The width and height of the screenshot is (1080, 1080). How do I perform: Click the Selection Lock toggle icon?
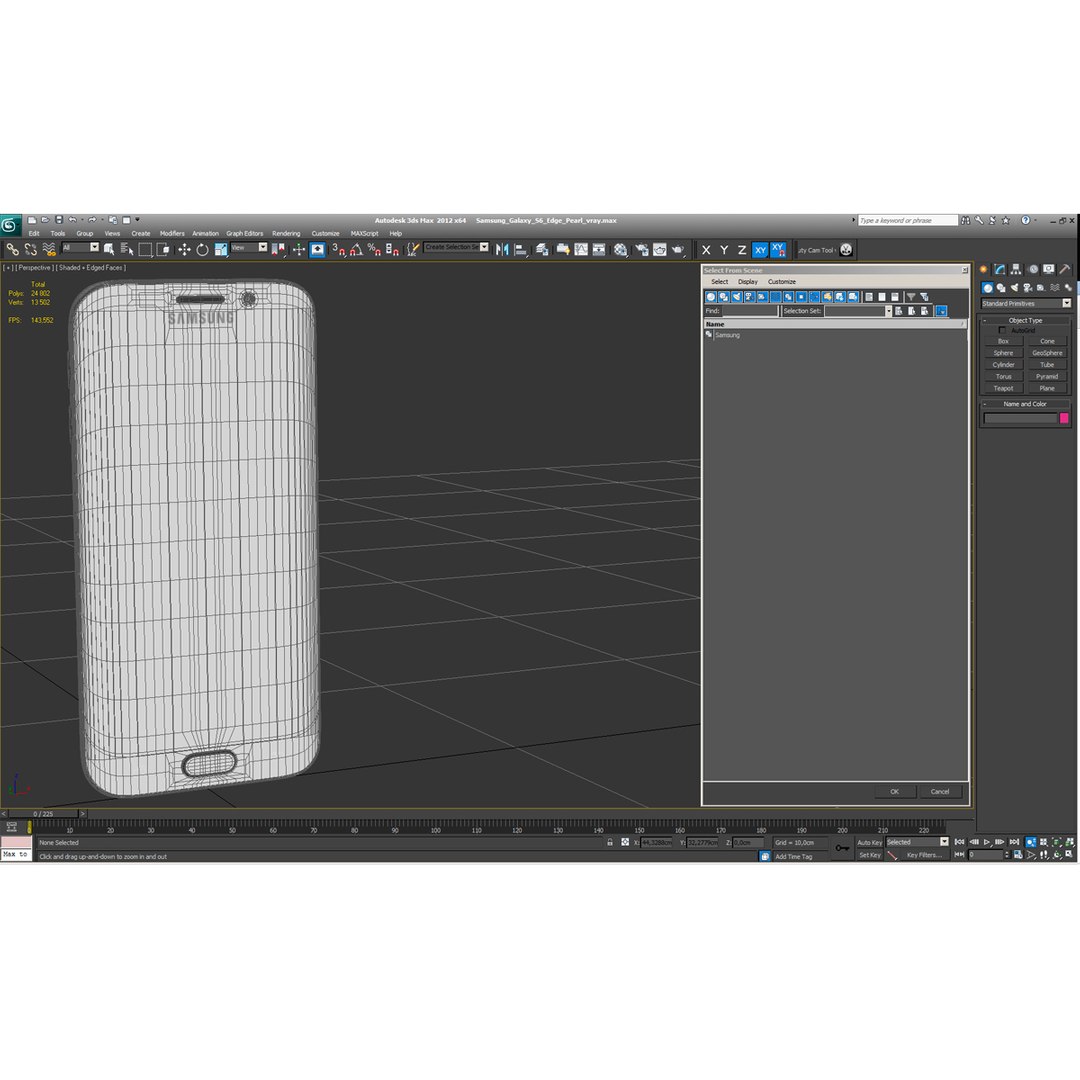(x=610, y=842)
